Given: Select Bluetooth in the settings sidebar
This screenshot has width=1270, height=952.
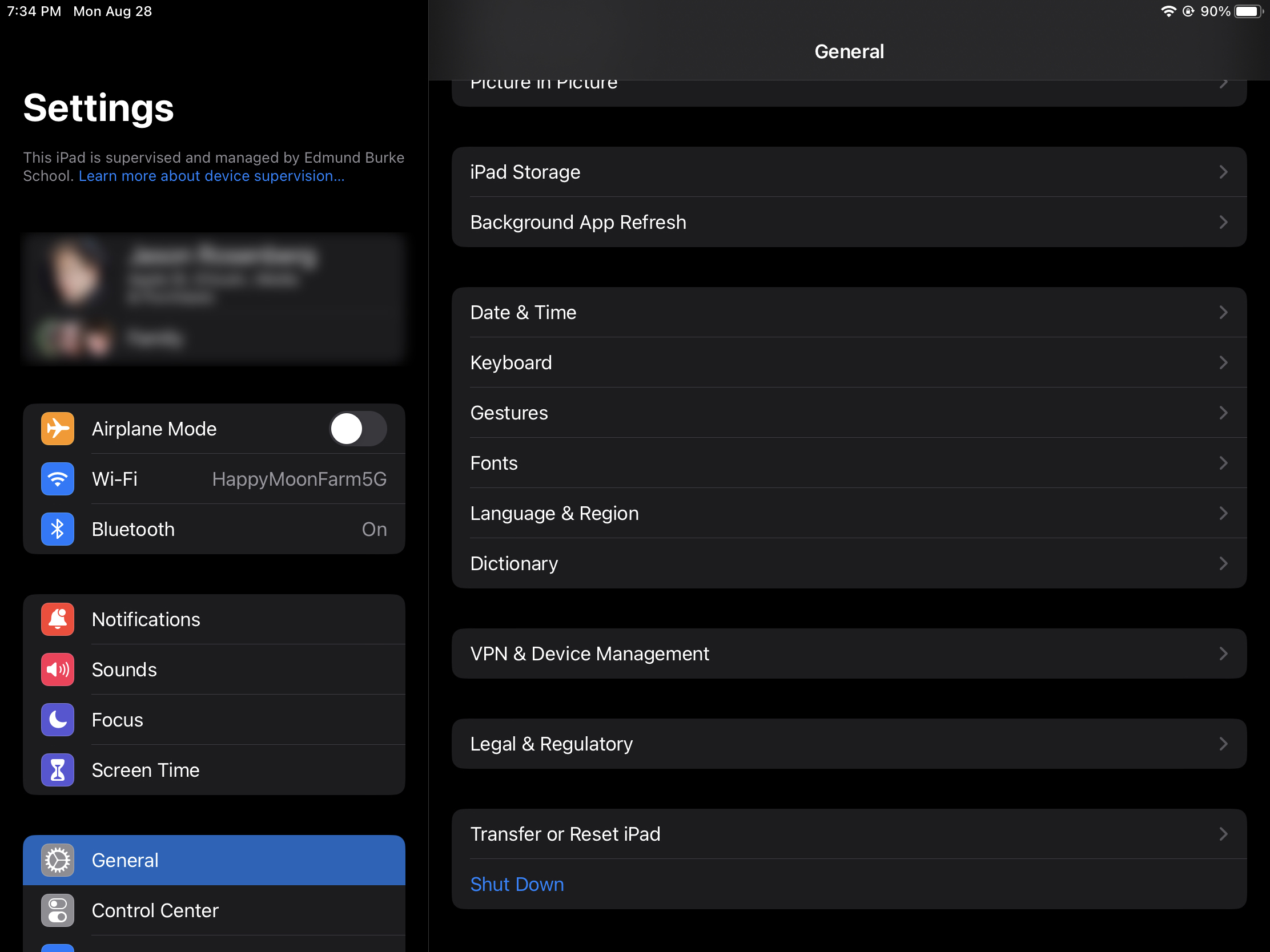Looking at the screenshot, I should point(214,529).
